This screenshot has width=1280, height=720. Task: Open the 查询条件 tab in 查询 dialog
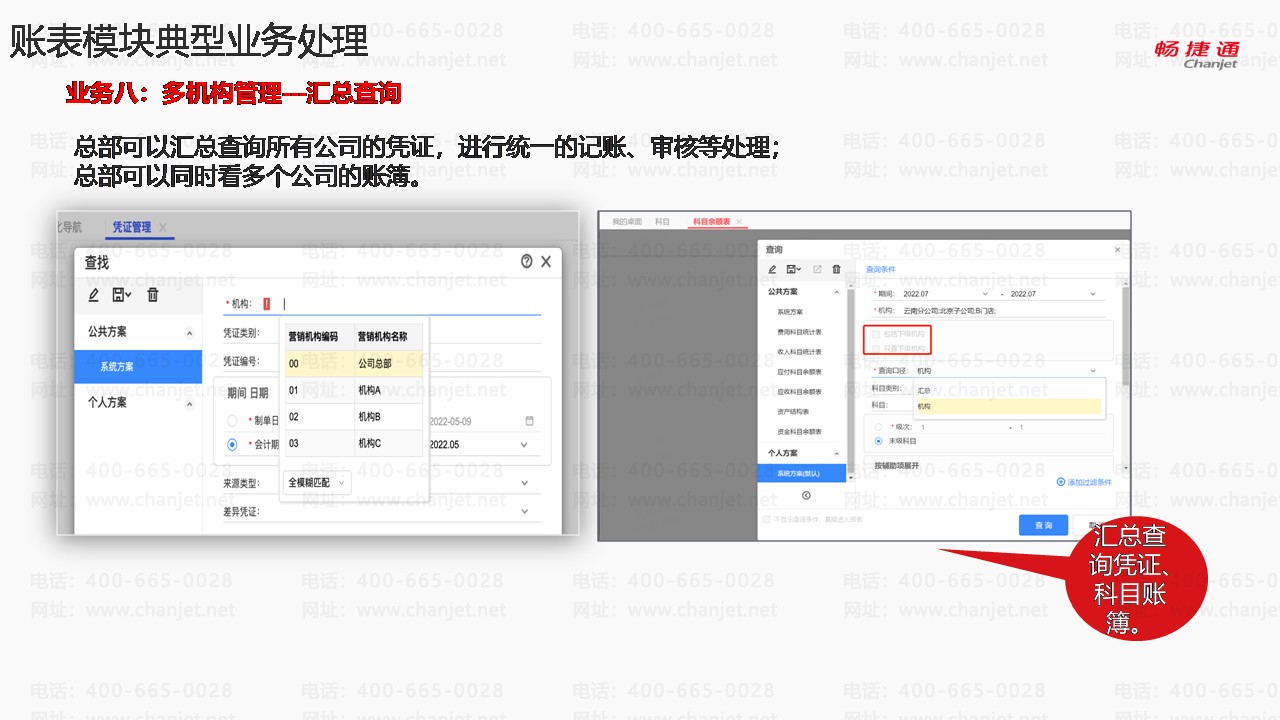coord(881,269)
